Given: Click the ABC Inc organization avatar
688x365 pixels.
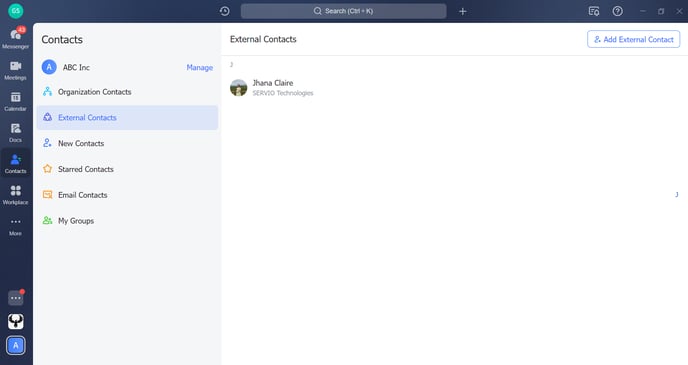Looking at the screenshot, I should [x=49, y=67].
